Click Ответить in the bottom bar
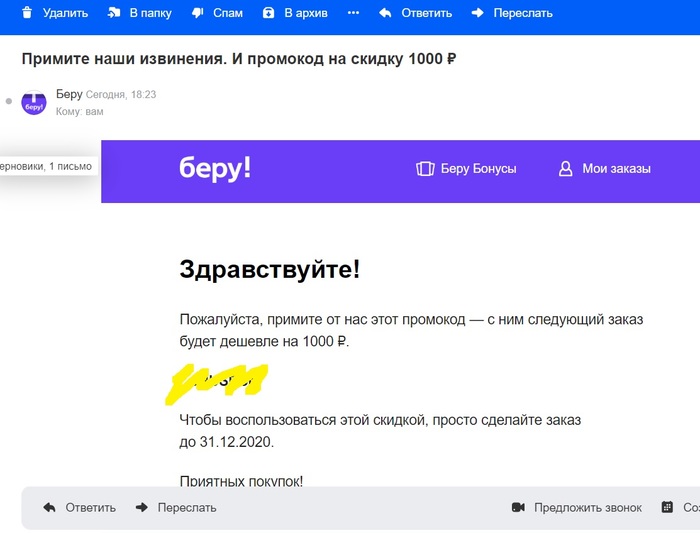 (x=91, y=508)
